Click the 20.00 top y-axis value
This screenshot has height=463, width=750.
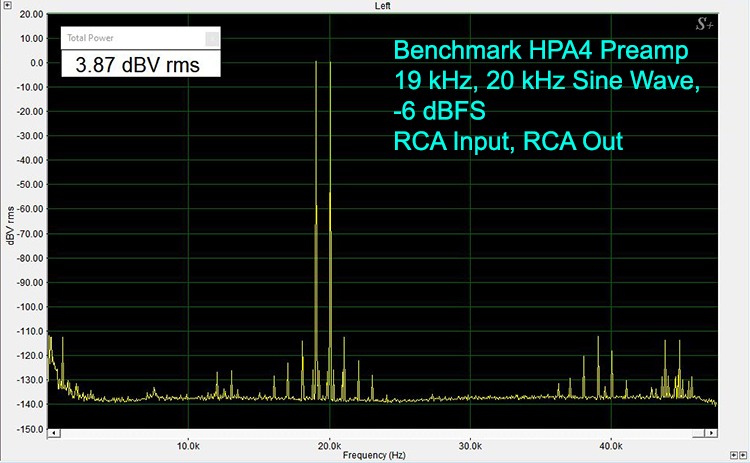[x=31, y=16]
